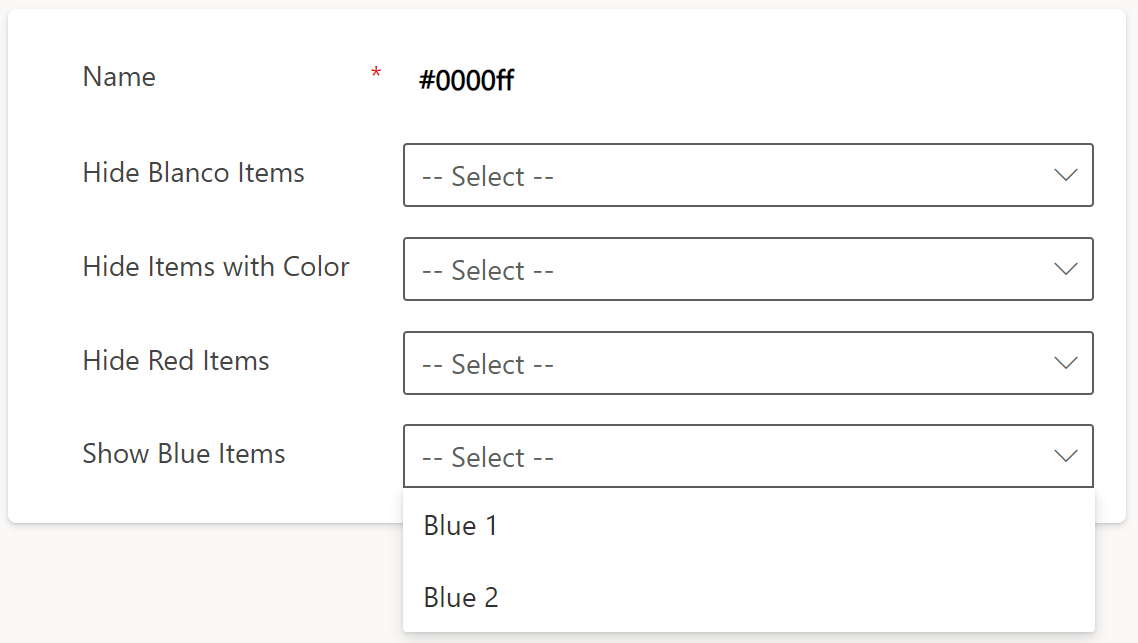Open the Hide Red Items dropdown
This screenshot has width=1138, height=643.
(748, 363)
